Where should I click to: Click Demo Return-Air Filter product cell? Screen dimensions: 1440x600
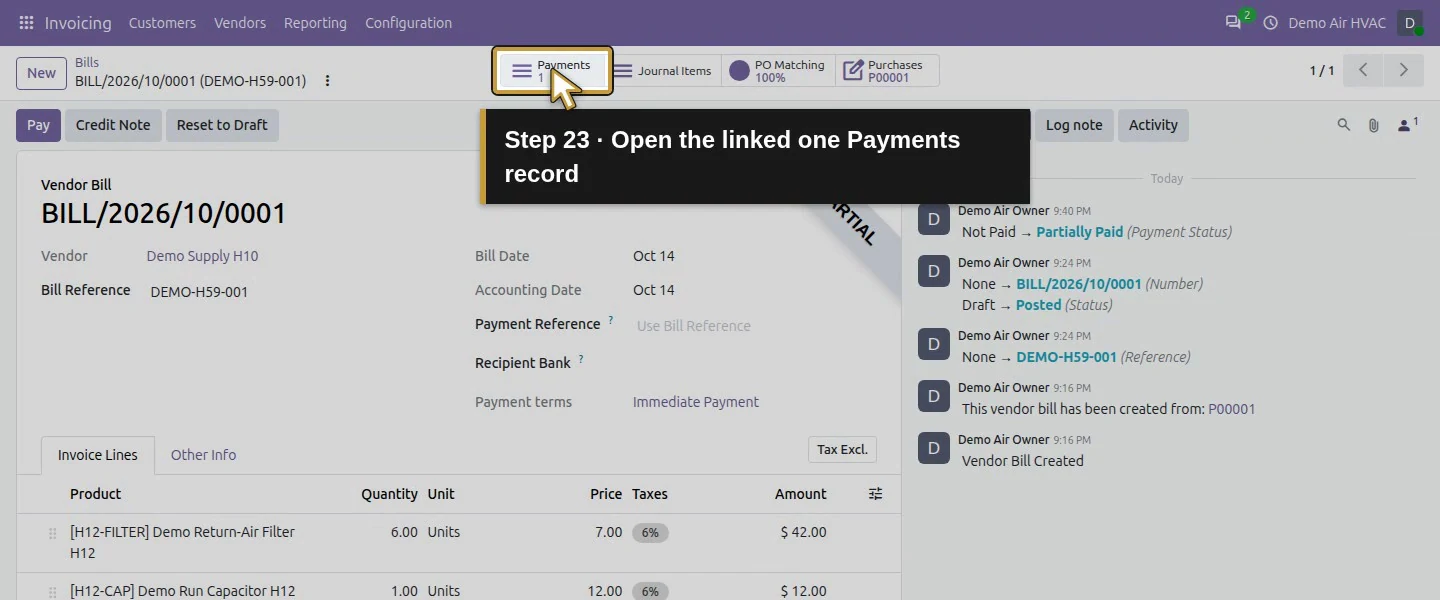[182, 542]
